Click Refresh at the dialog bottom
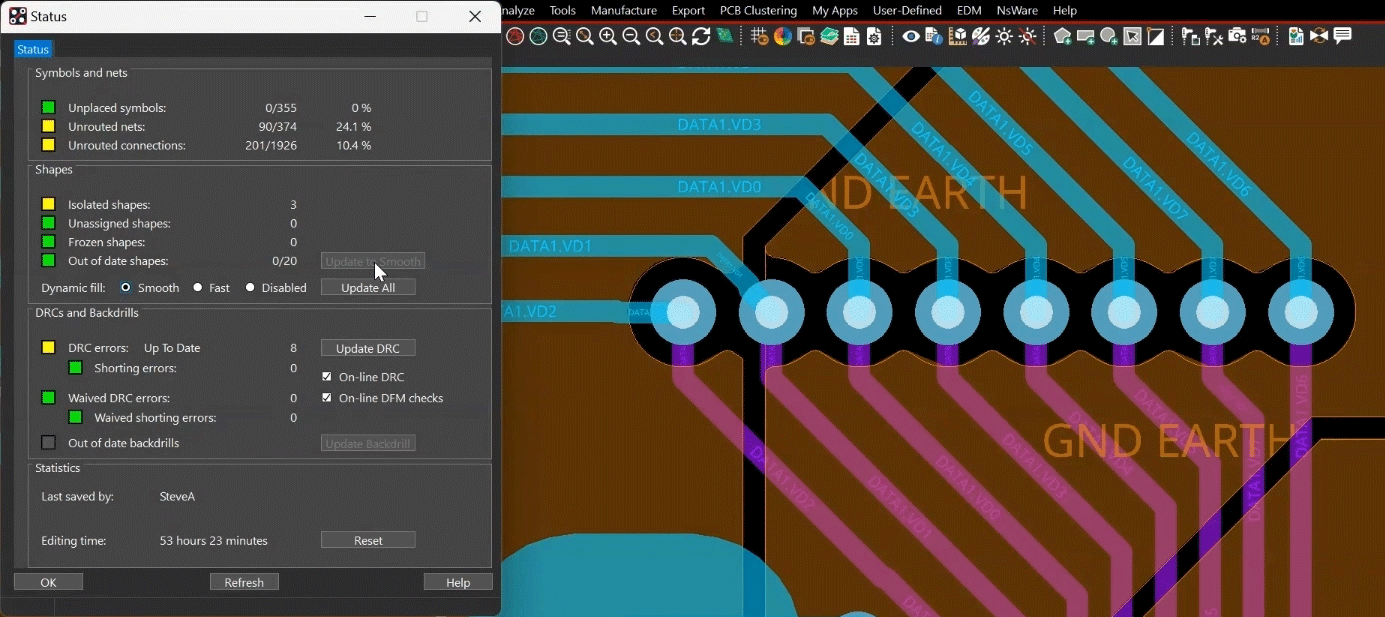The width and height of the screenshot is (1385, 617). 244,582
